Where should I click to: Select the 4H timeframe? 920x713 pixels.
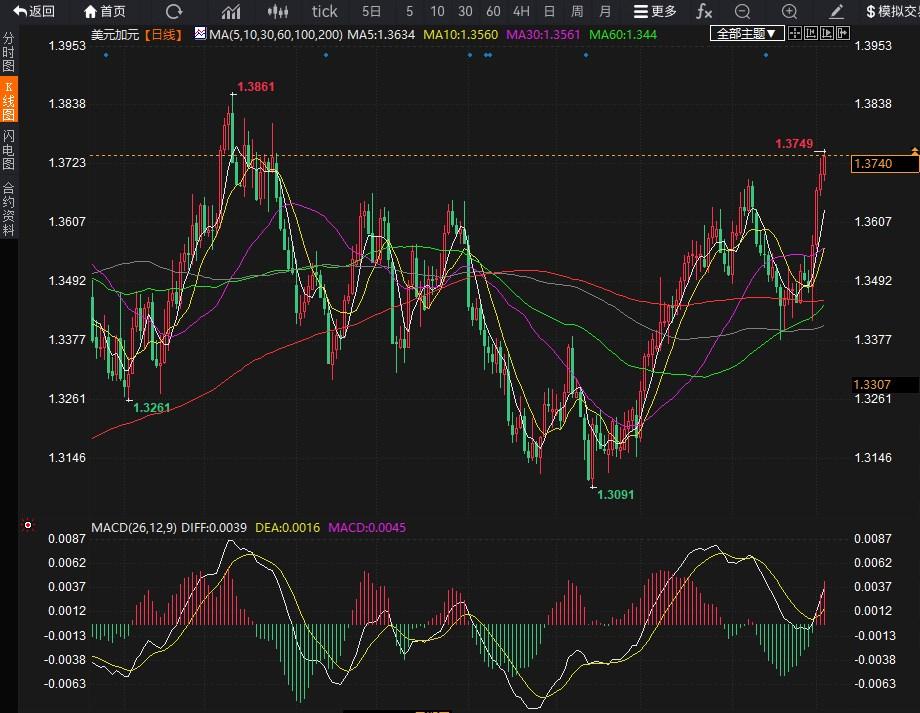click(521, 11)
